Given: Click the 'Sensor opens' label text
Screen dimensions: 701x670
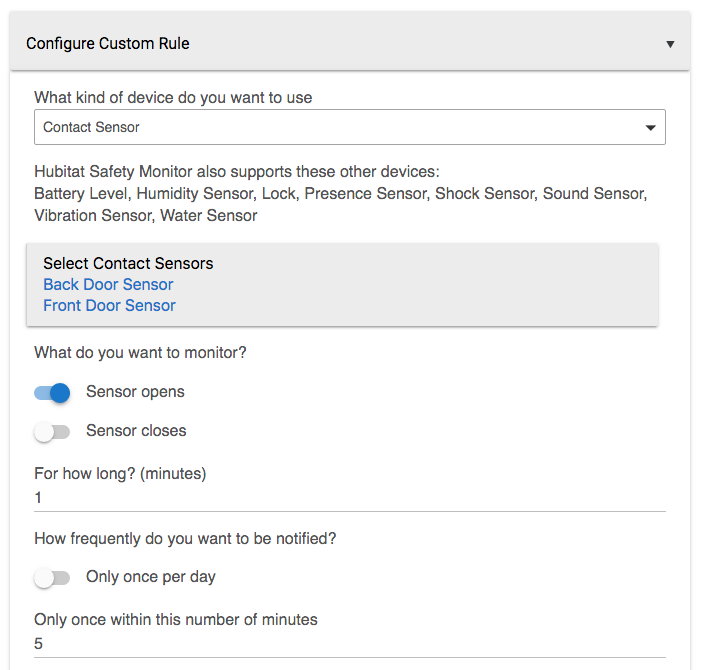Looking at the screenshot, I should pyautogui.click(x=135, y=392).
